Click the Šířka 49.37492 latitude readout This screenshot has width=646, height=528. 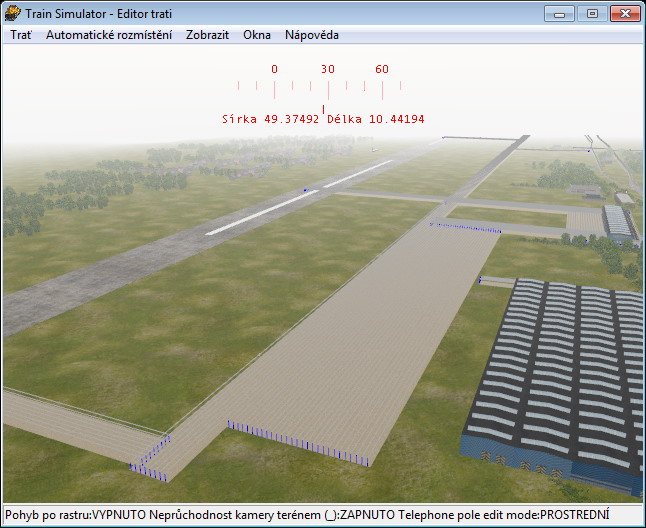(x=271, y=119)
